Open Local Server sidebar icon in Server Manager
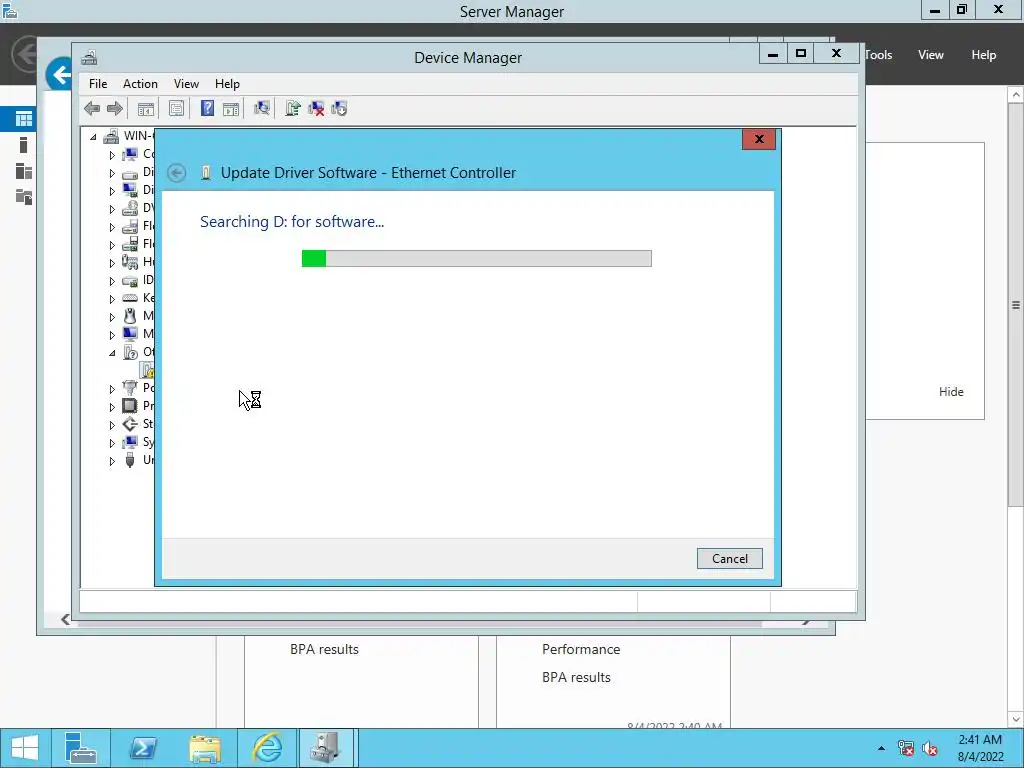Screen dimensions: 1024x768 (24, 145)
